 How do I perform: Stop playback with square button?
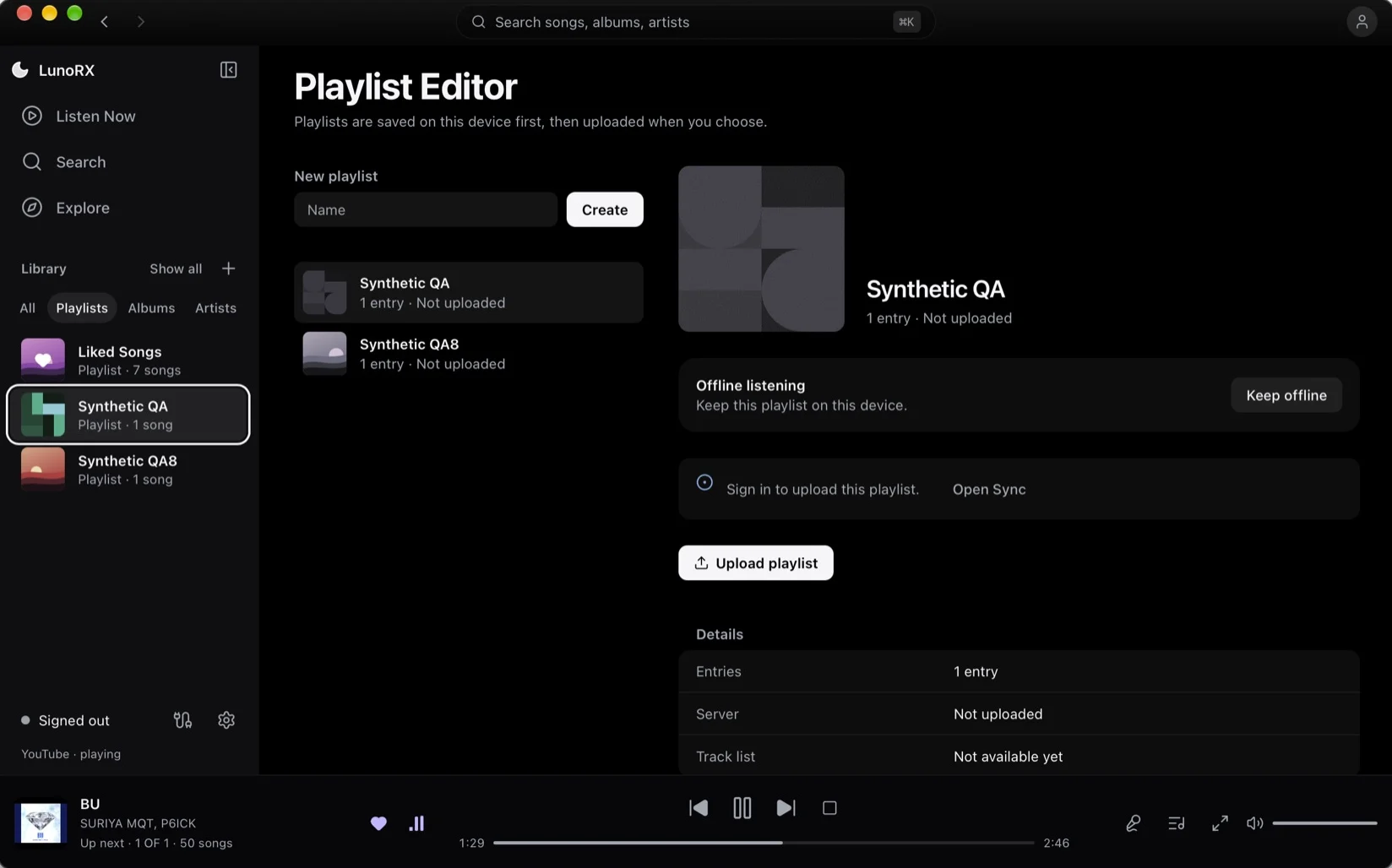(x=829, y=808)
